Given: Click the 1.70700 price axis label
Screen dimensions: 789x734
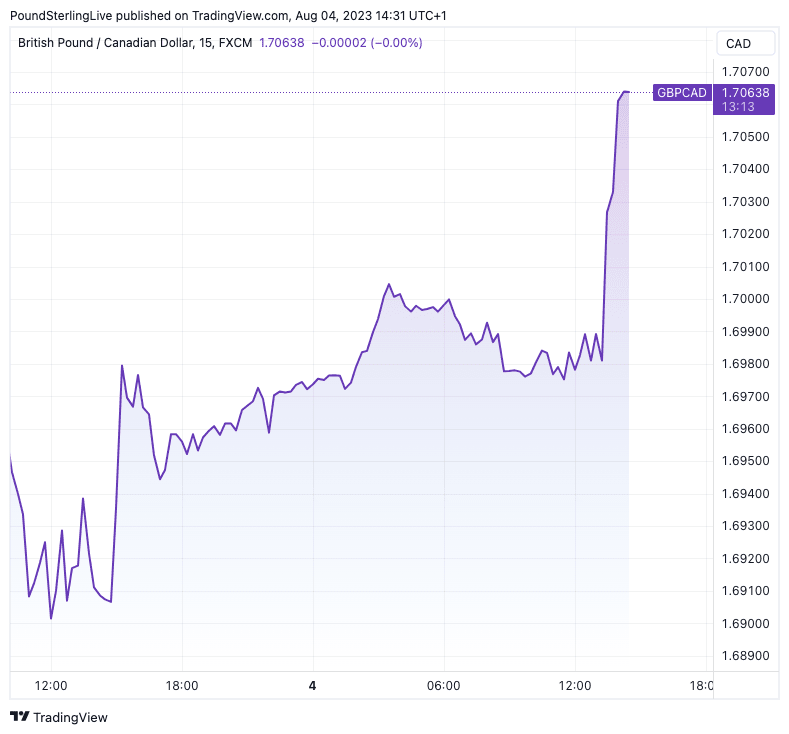Looking at the screenshot, I should [745, 72].
